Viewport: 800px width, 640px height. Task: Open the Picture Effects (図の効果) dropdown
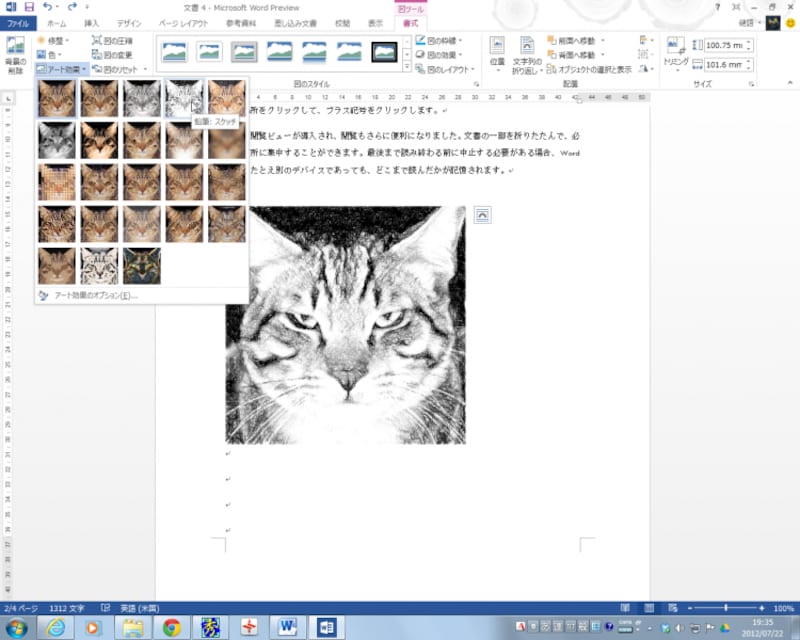(443, 55)
